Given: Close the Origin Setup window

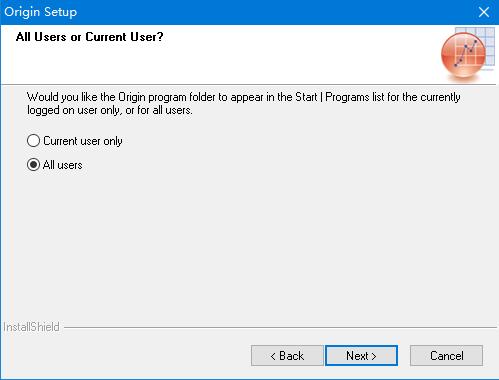Looking at the screenshot, I should tap(484, 12).
